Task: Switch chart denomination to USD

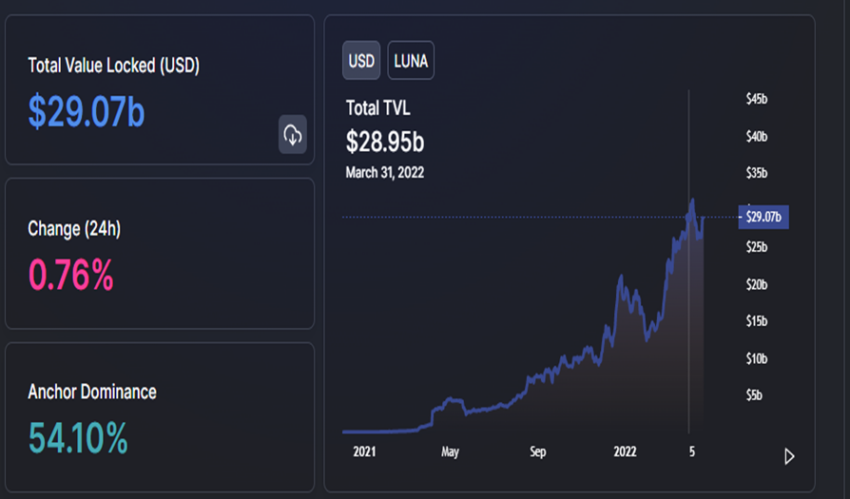Action: click(361, 61)
